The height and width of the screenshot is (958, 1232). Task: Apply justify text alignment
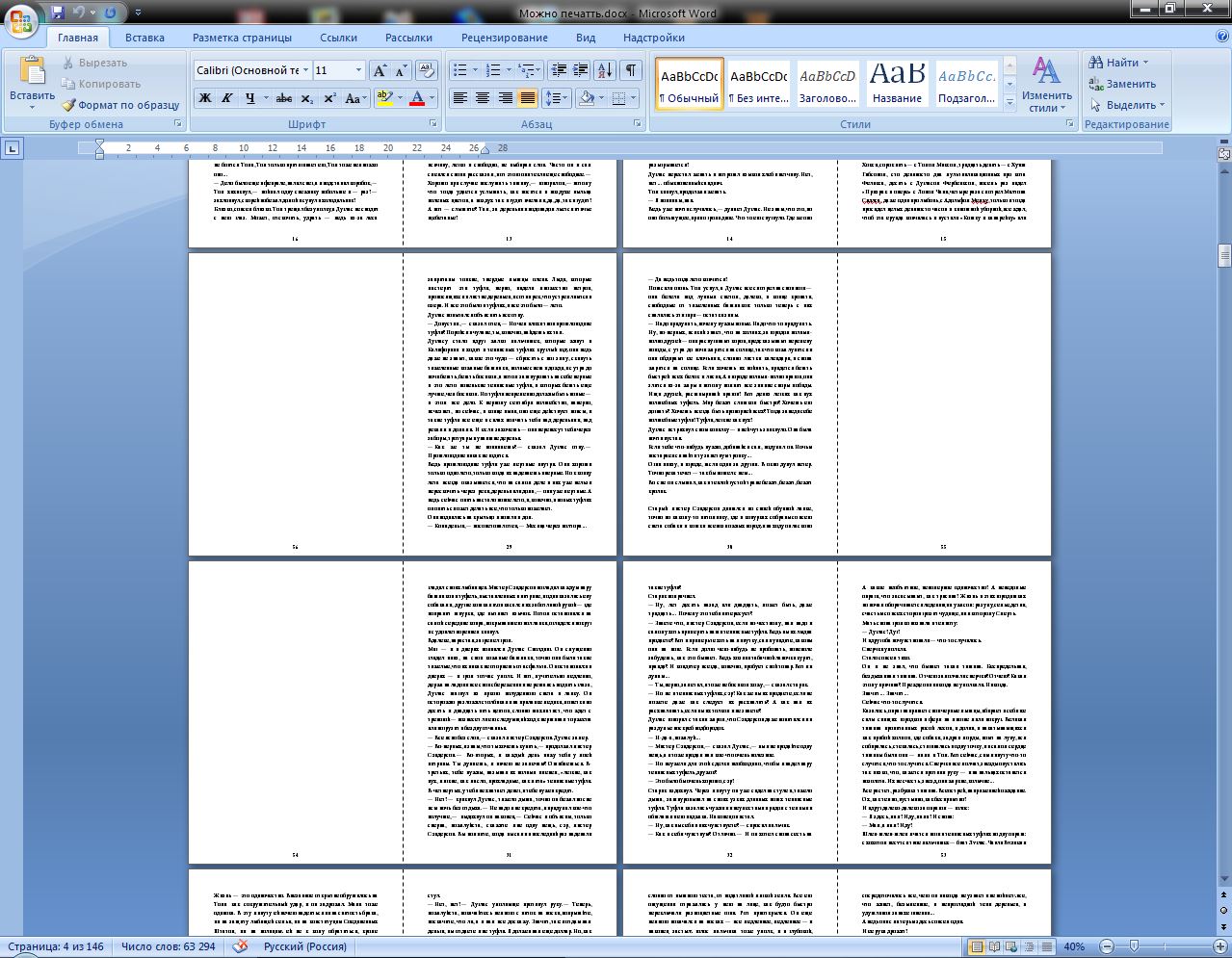[527, 98]
